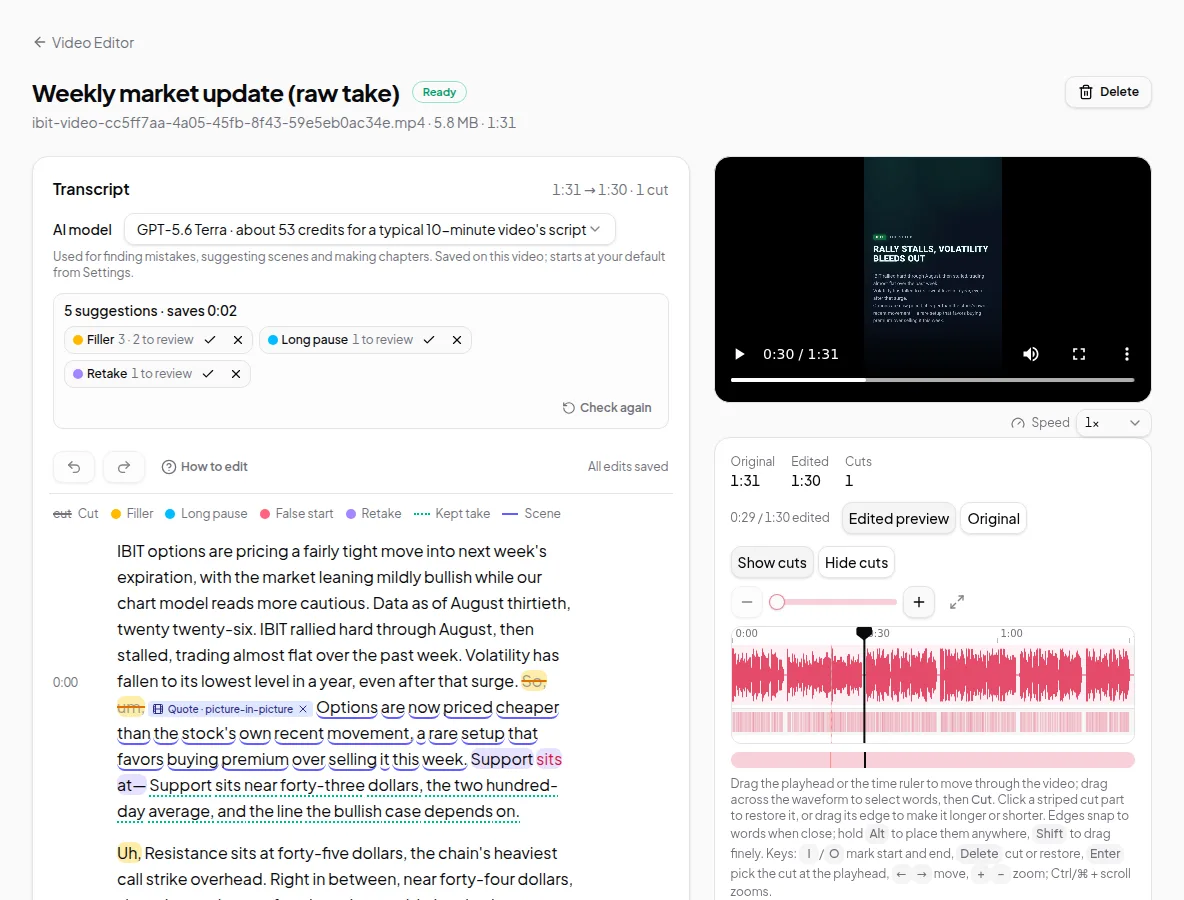Play the video preview
Viewport: 1184px width, 900px height.
(740, 354)
